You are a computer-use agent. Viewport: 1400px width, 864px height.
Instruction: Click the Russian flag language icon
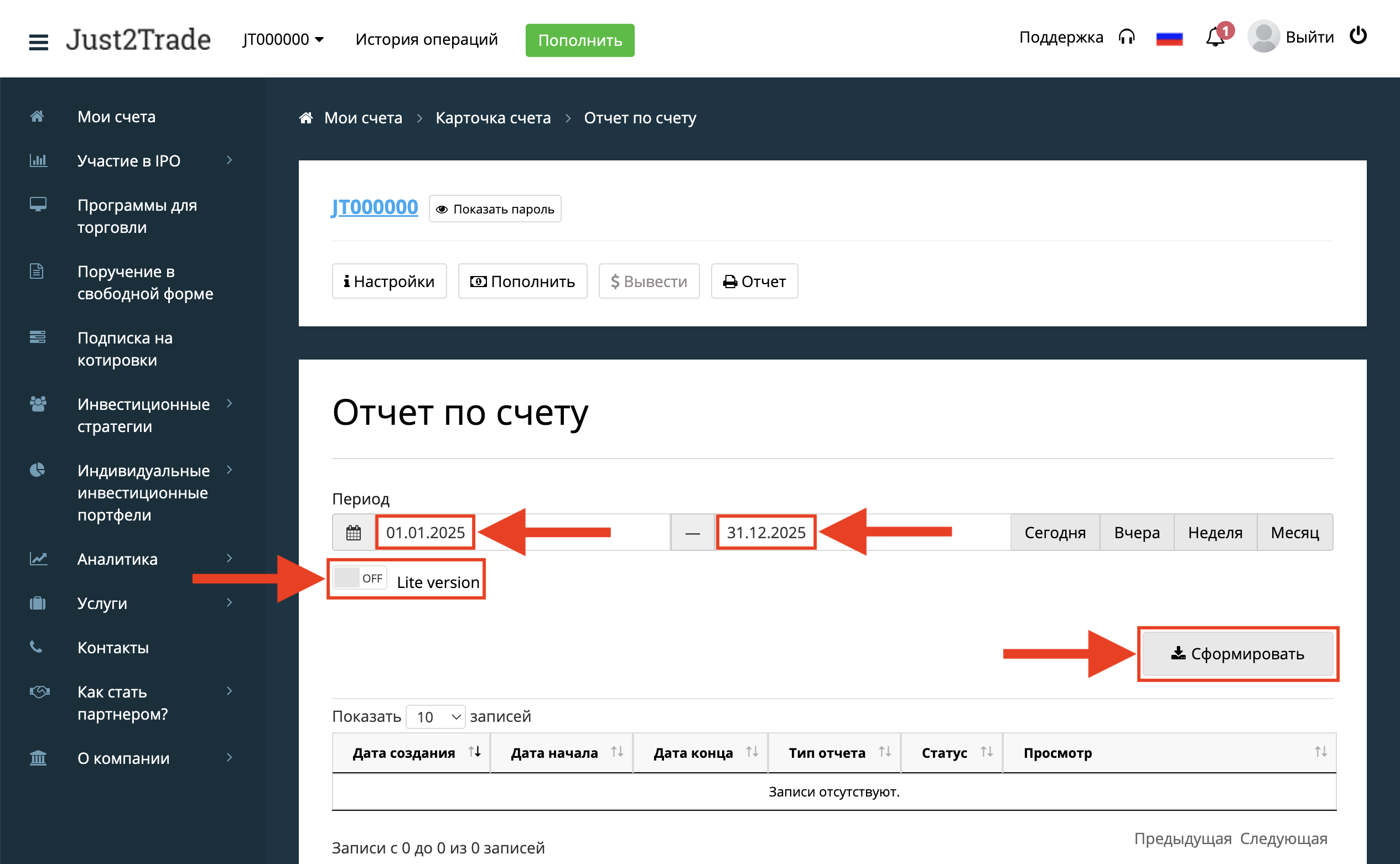(1169, 39)
